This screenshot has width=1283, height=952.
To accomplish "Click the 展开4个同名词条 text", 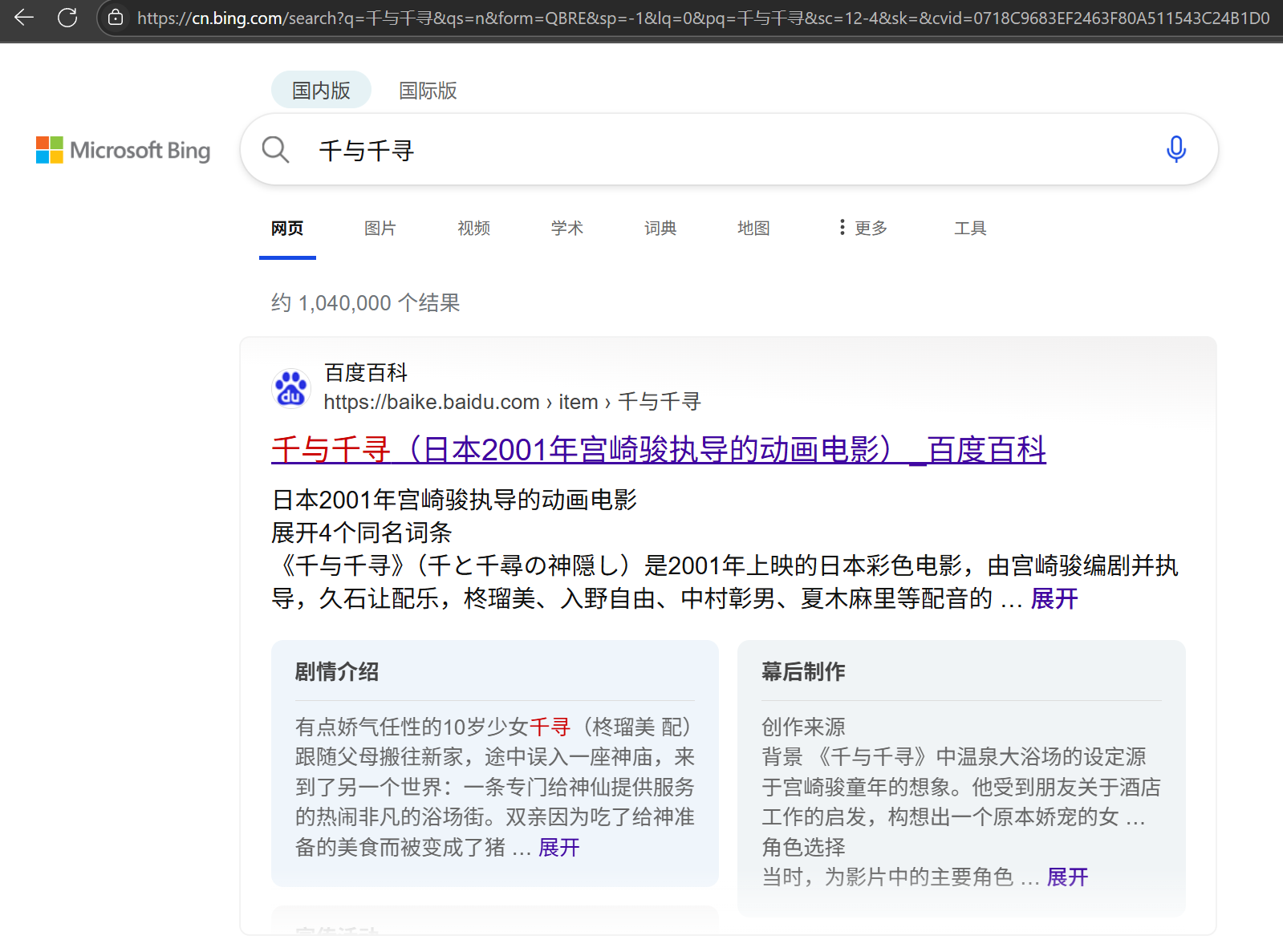I will [361, 533].
